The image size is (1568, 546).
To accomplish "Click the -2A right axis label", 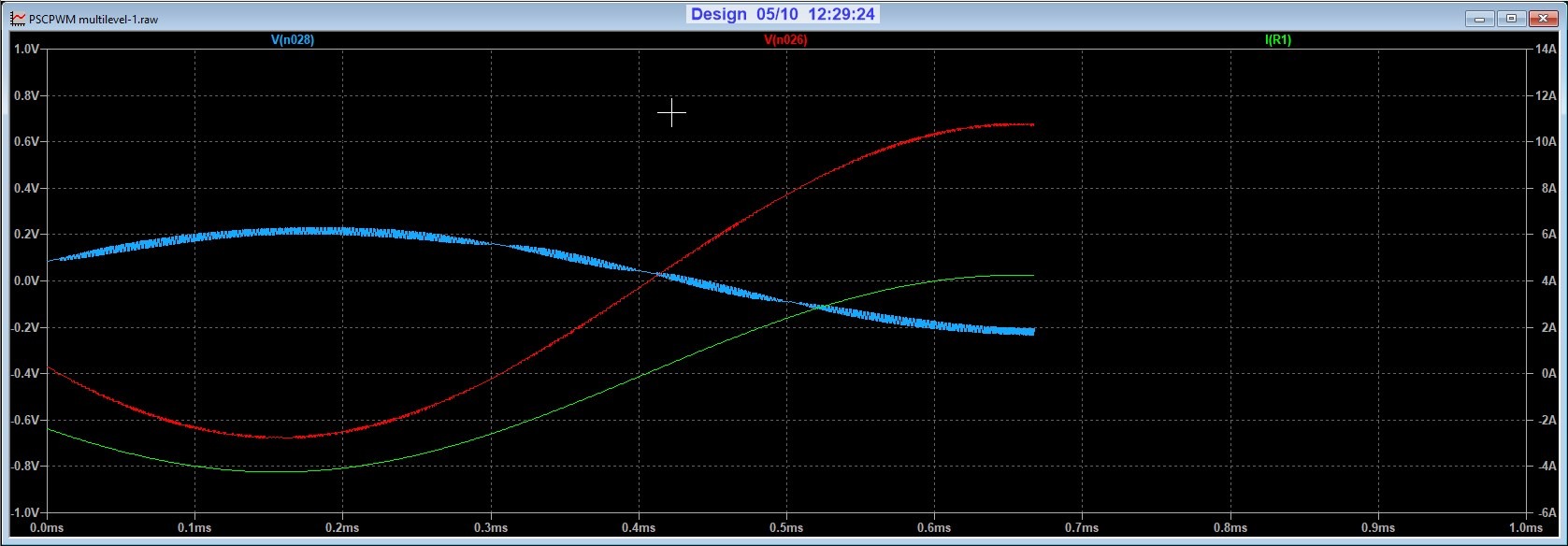I will click(x=1547, y=420).
